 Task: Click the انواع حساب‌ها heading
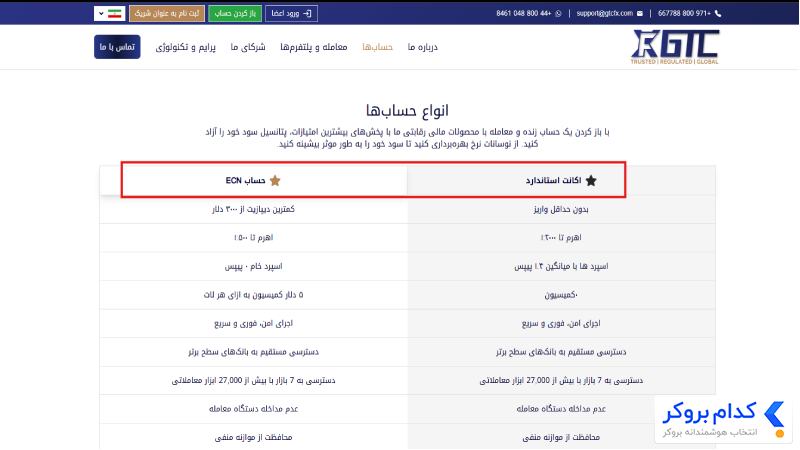click(407, 110)
